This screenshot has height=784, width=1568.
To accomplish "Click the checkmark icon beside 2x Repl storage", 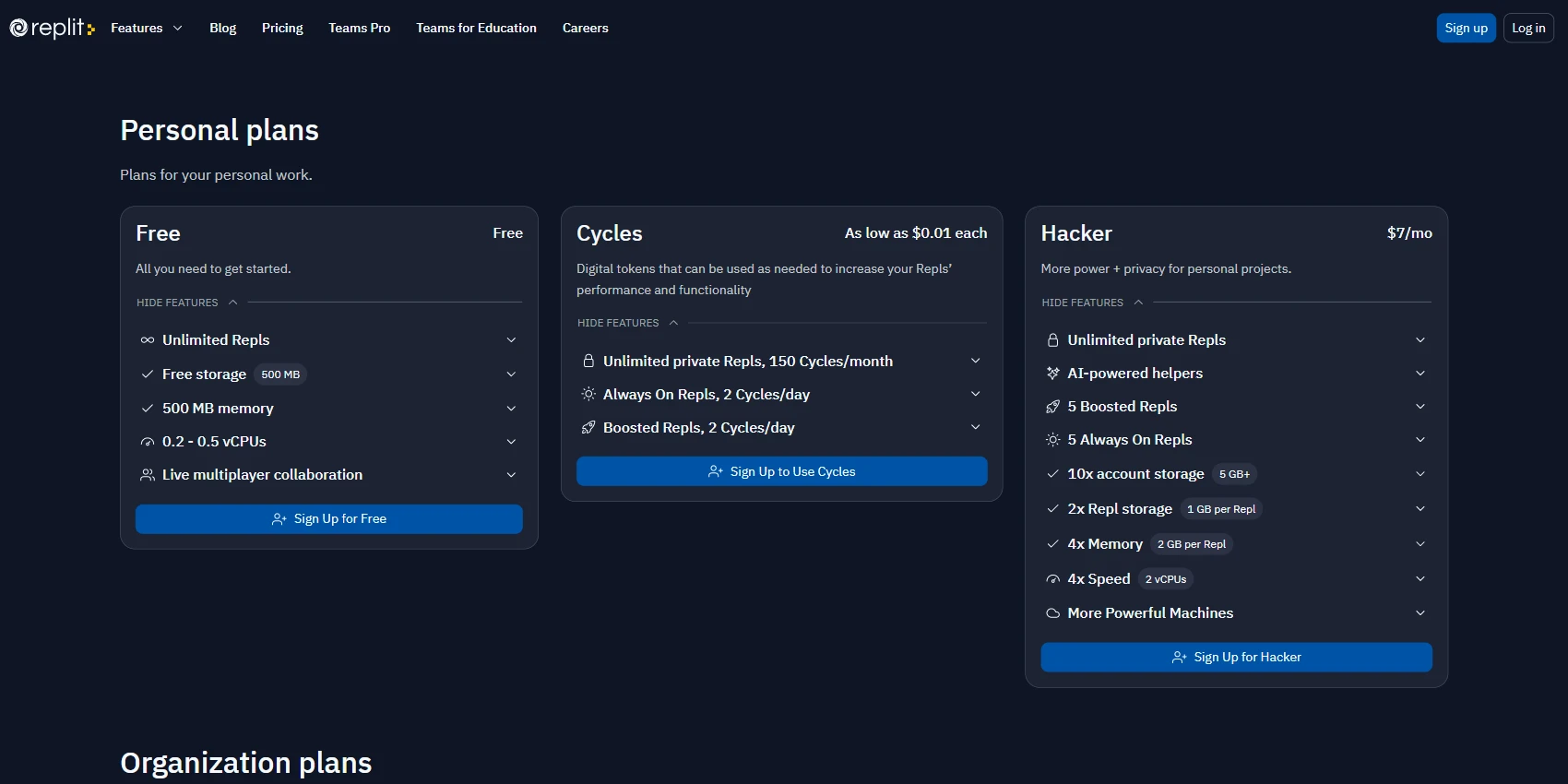I will coord(1052,509).
